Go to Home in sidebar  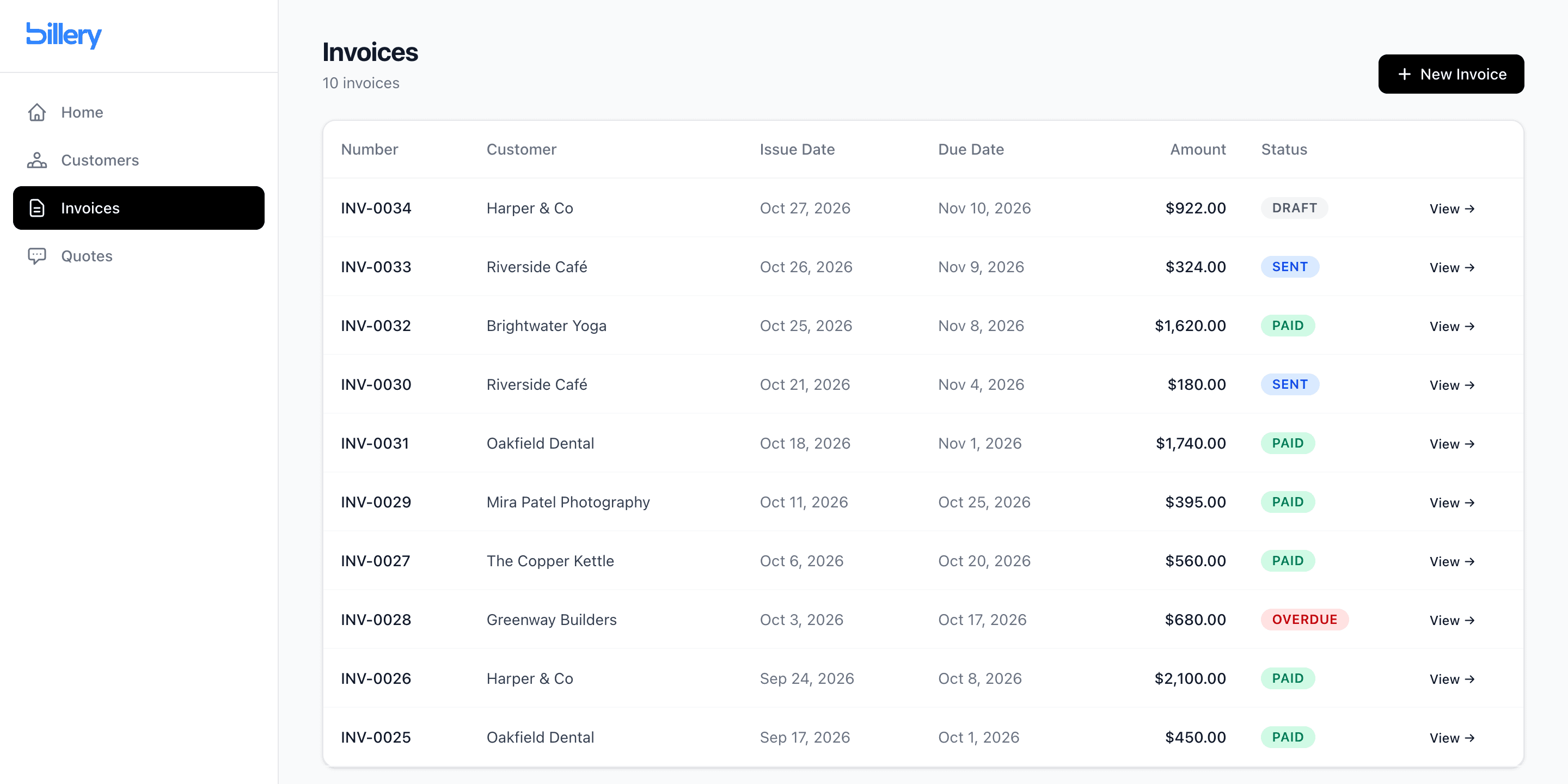(x=139, y=112)
